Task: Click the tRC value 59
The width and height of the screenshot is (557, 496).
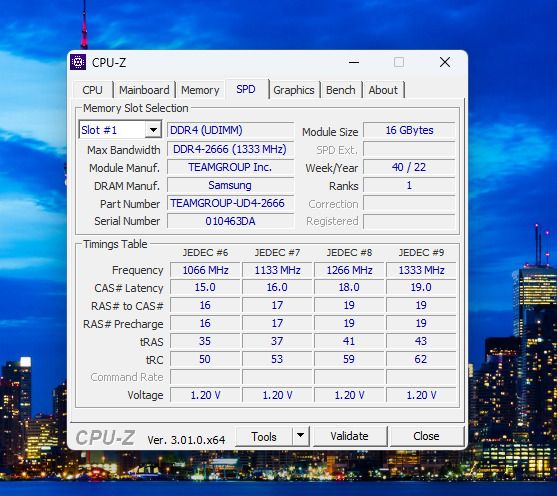Action: 349,359
